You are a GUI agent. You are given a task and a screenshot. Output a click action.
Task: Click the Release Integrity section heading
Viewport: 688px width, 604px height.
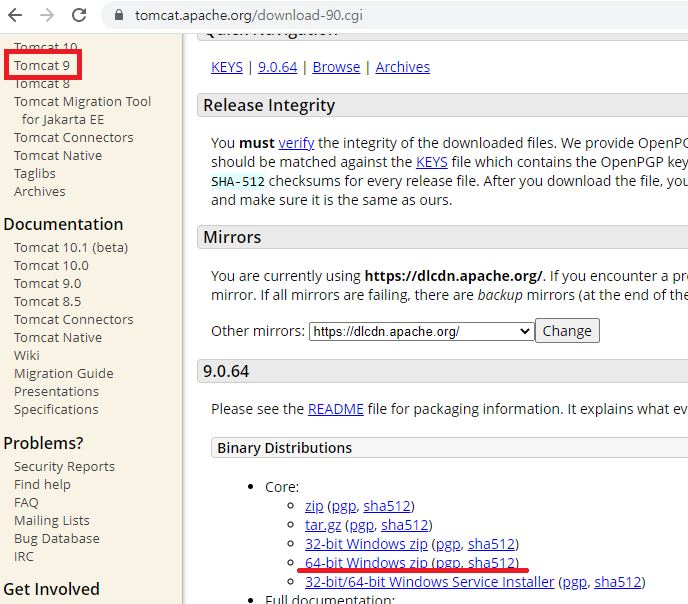[269, 105]
